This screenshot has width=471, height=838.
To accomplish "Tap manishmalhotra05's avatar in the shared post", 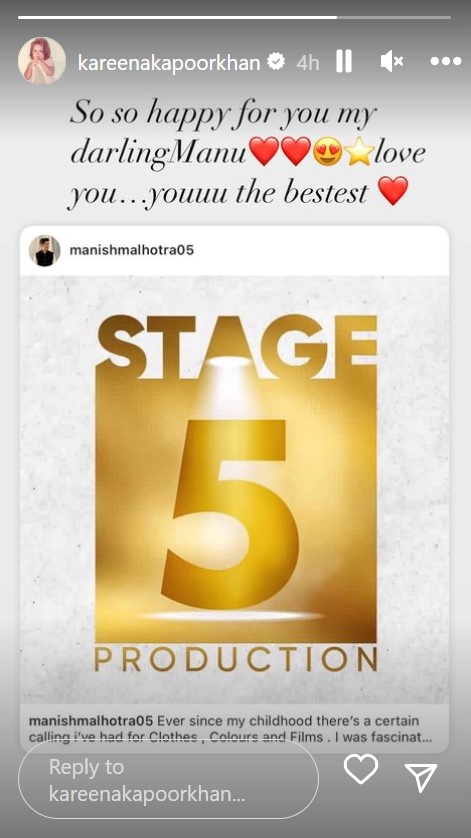I will pyautogui.click(x=44, y=250).
